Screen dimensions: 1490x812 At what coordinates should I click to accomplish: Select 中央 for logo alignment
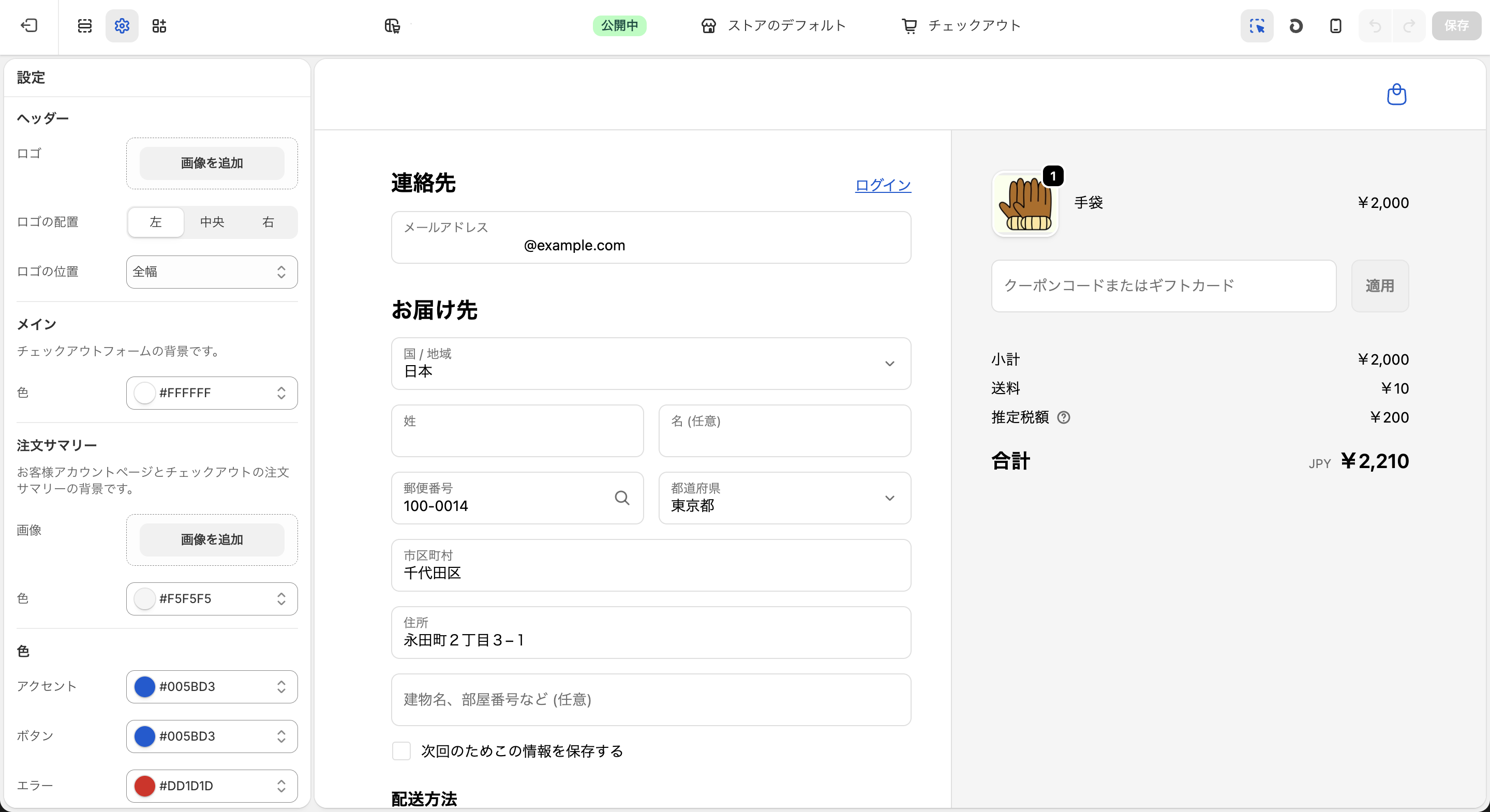(x=212, y=222)
